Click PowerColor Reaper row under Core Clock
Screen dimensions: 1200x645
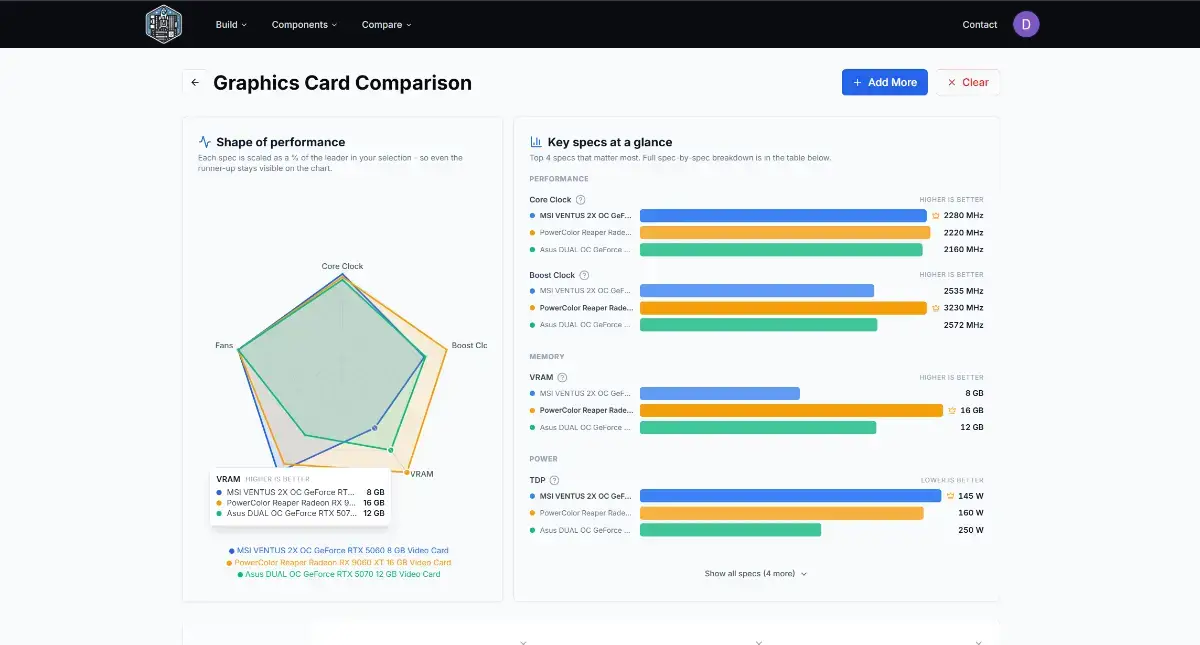[x=757, y=232]
